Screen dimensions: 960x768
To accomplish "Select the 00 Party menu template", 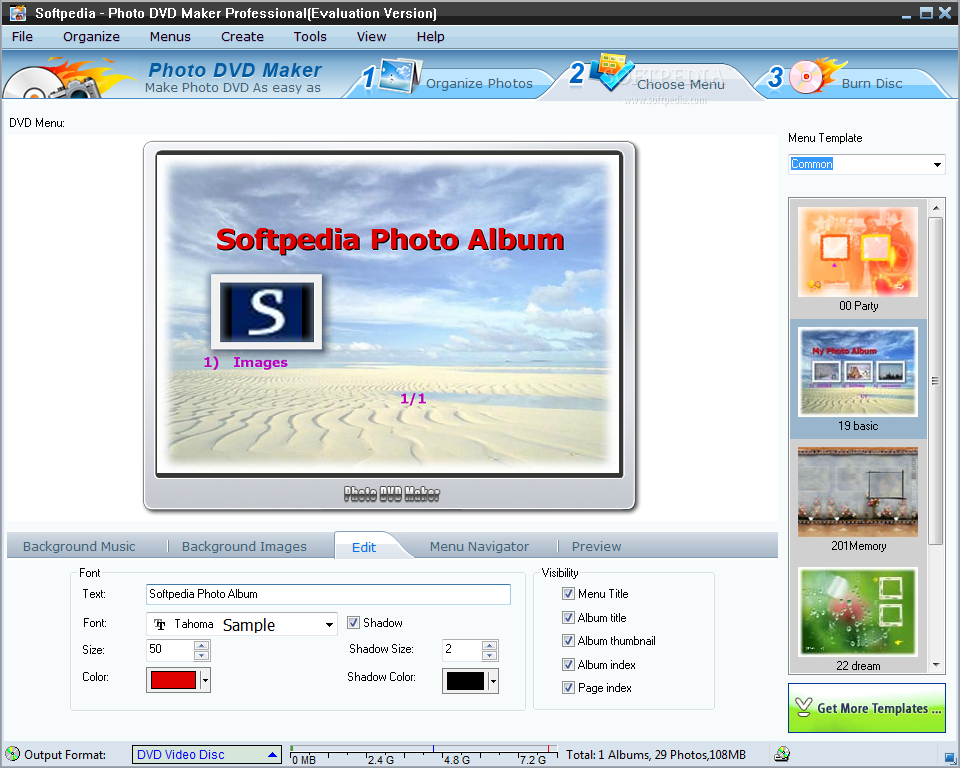I will click(858, 259).
